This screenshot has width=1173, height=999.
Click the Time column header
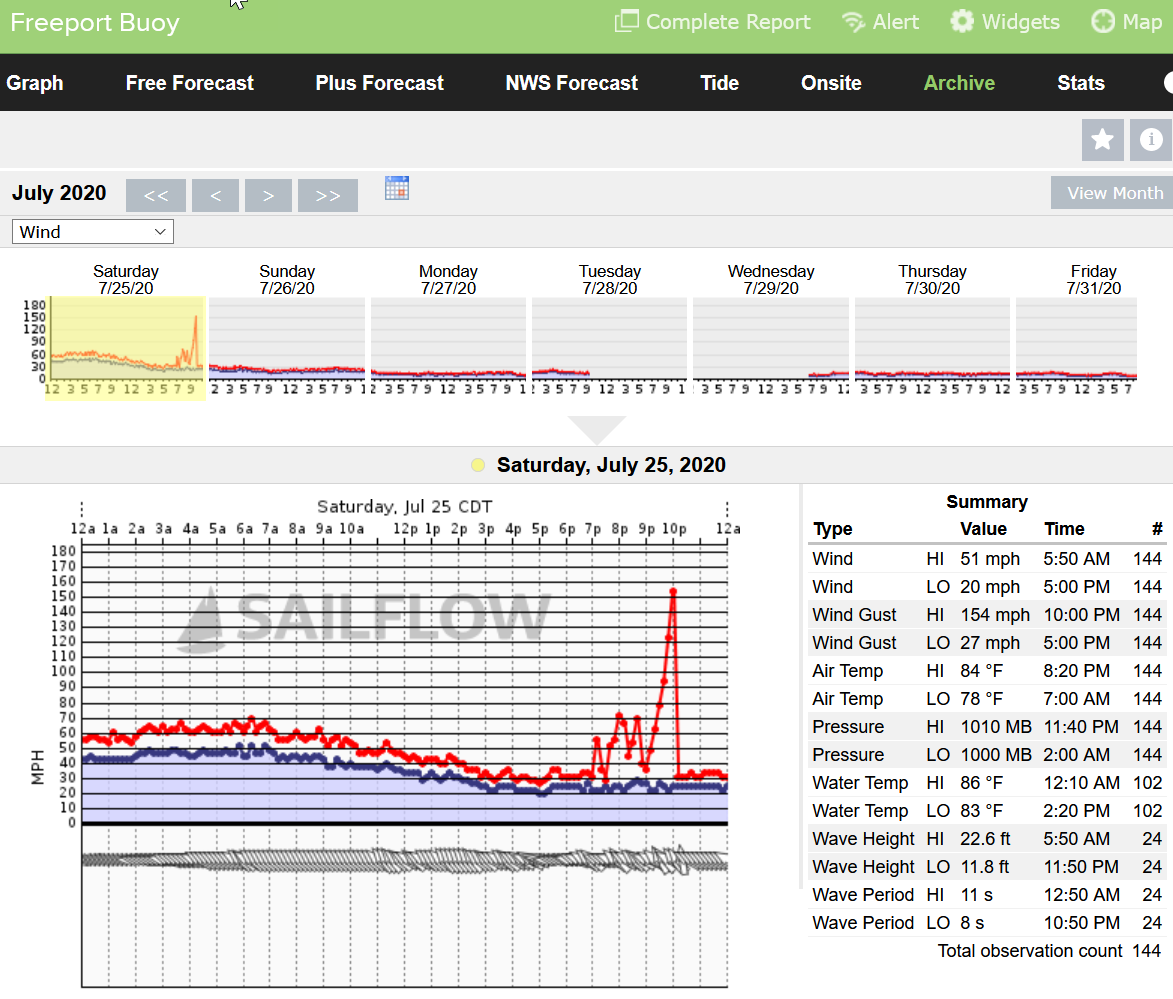click(x=1064, y=529)
